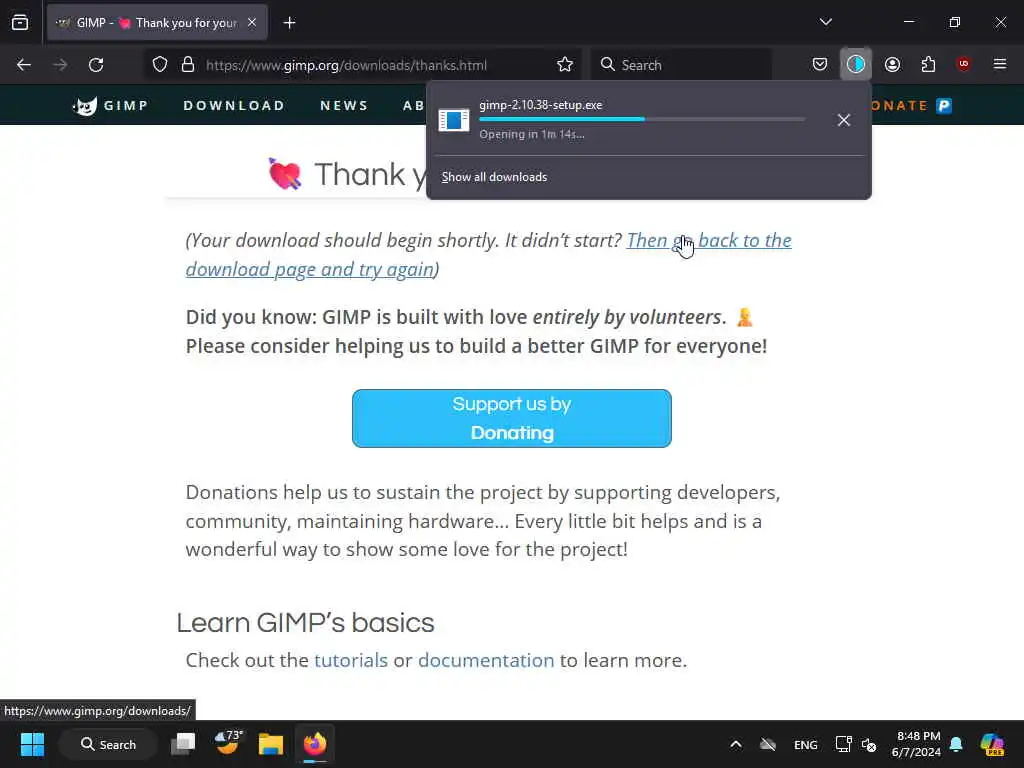Reload the page with refresh icon
Screen dimensions: 1024x768
pos(96,65)
